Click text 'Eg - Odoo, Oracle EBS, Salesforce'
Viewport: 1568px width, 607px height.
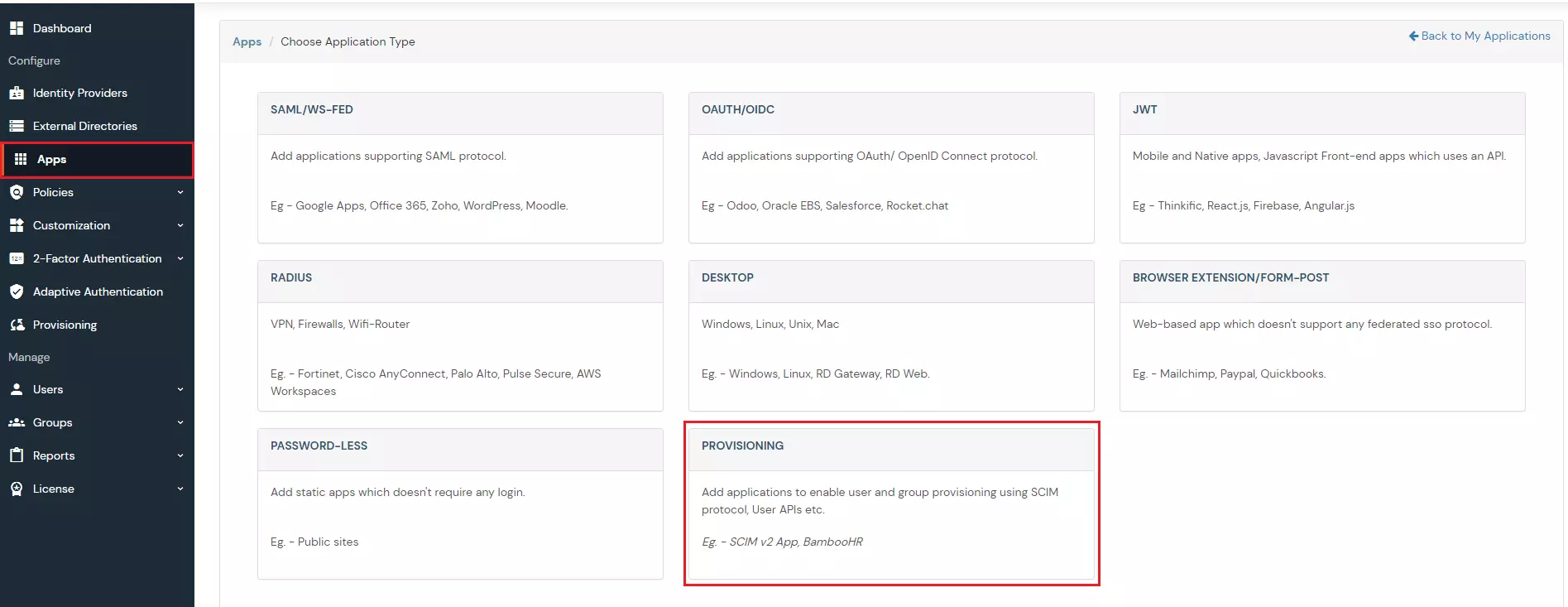pyautogui.click(x=792, y=205)
